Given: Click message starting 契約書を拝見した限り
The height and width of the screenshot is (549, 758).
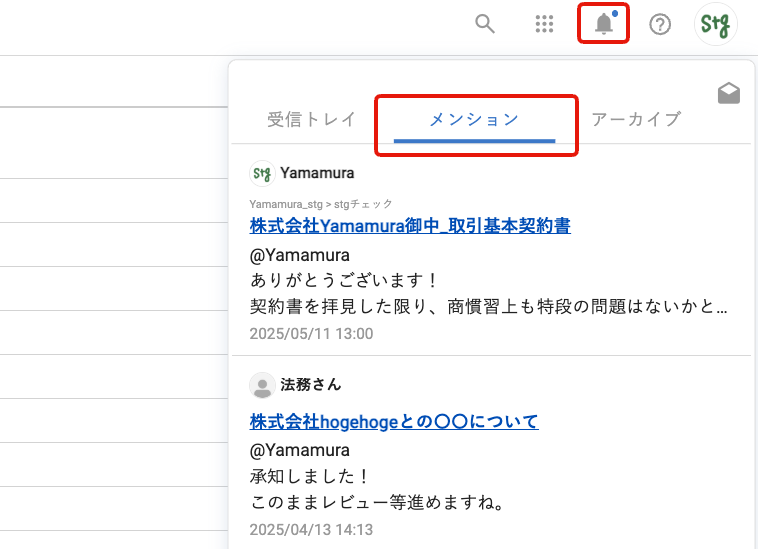Looking at the screenshot, I should (489, 306).
